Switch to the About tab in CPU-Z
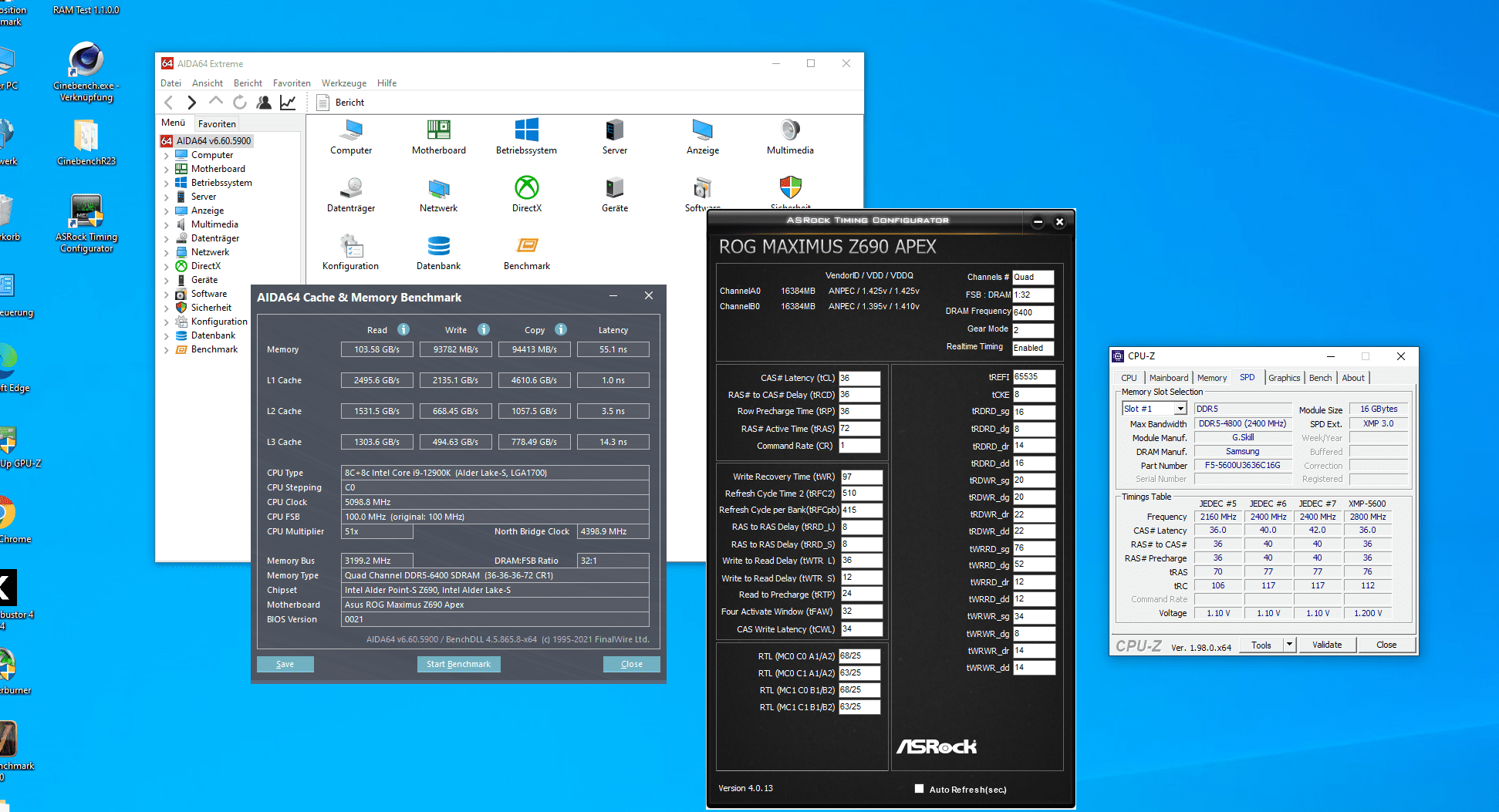This screenshot has width=1499, height=812. point(1353,378)
